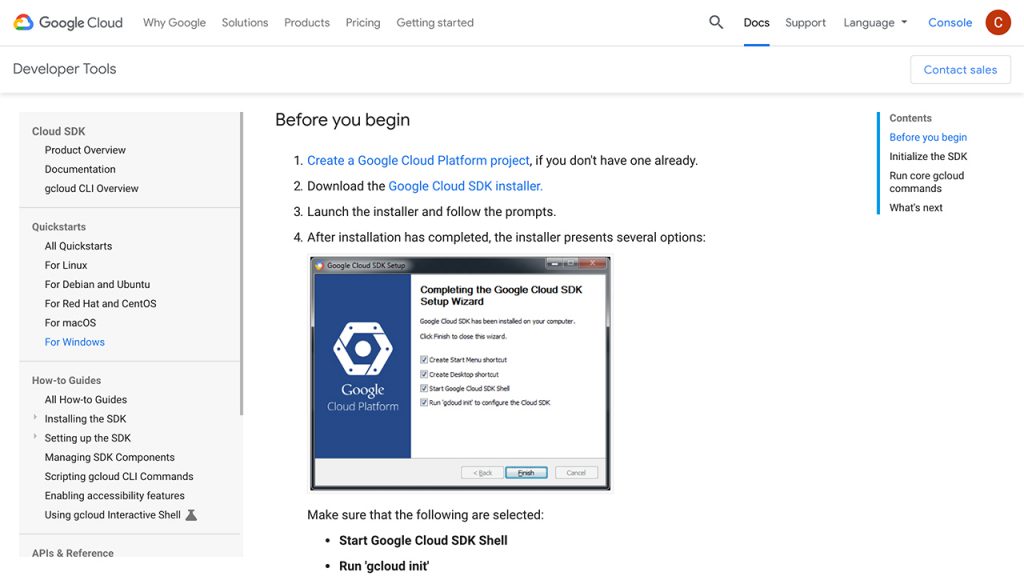Open the Console link
The image size is (1024, 576).
point(950,23)
